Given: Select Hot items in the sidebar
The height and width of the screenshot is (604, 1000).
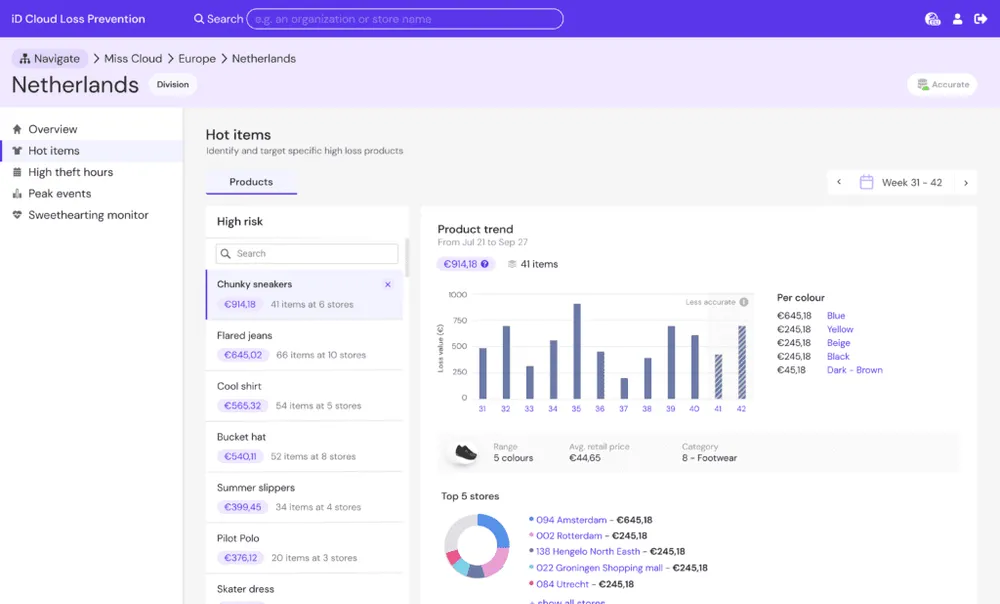Looking at the screenshot, I should coord(91,151).
